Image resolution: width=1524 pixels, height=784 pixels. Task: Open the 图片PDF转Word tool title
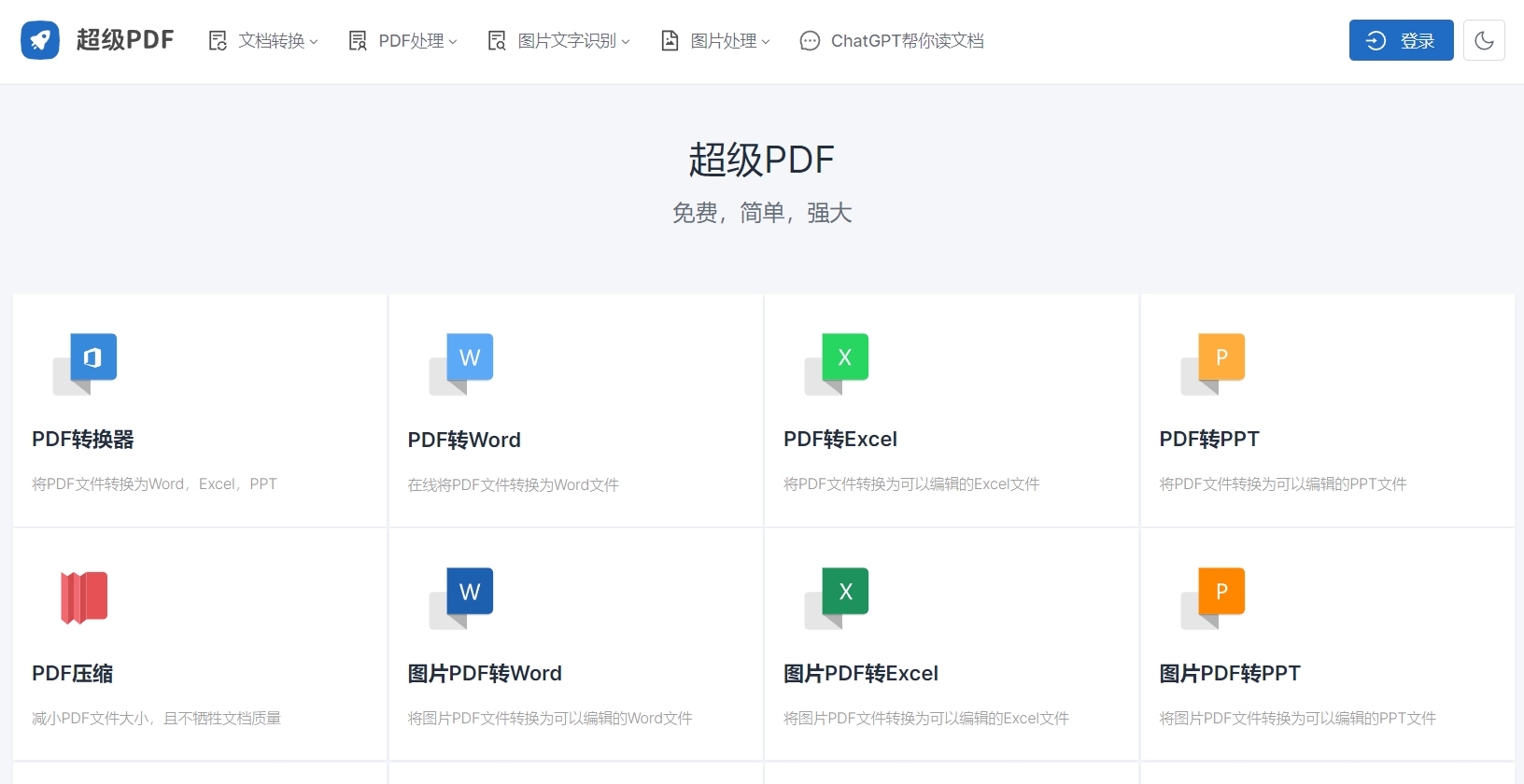pos(485,673)
